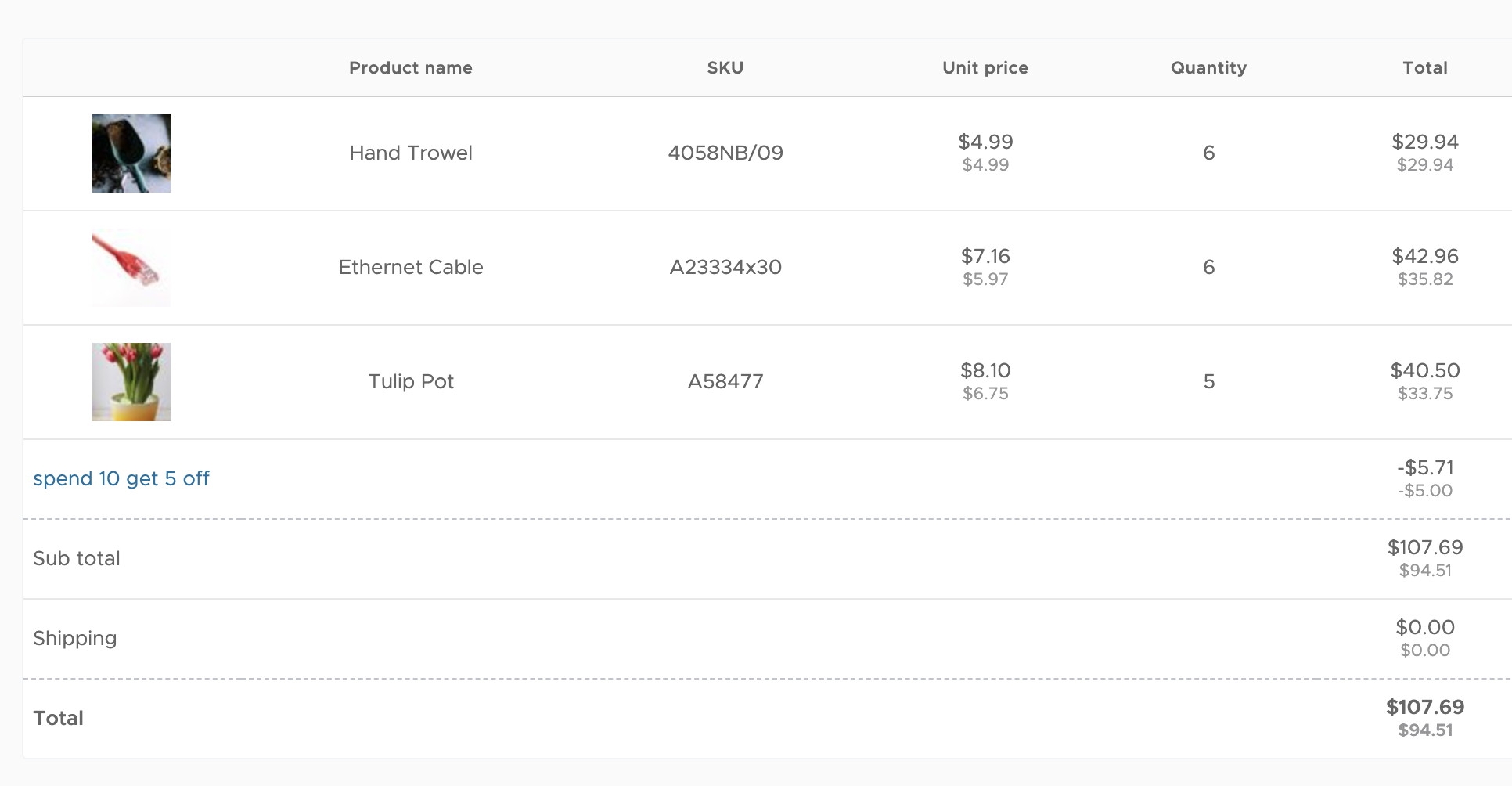1512x786 pixels.
Task: Click the $7.16 Ethernet Cable unit price
Action: coord(985,256)
